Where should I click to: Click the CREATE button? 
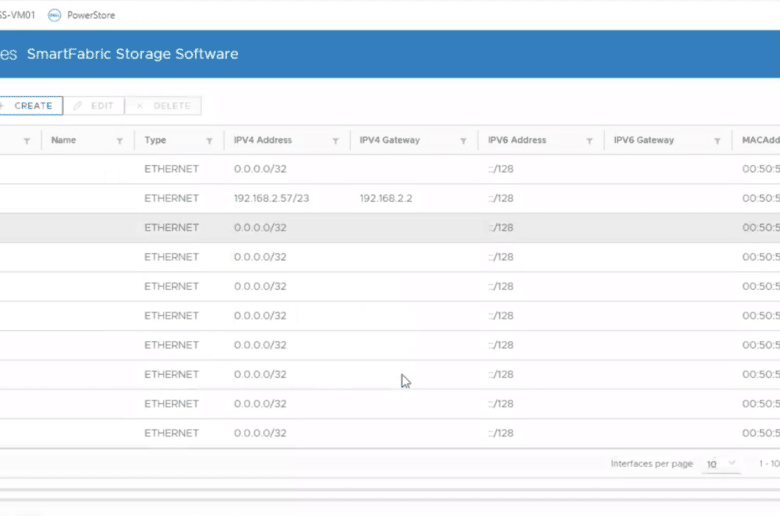(x=30, y=105)
